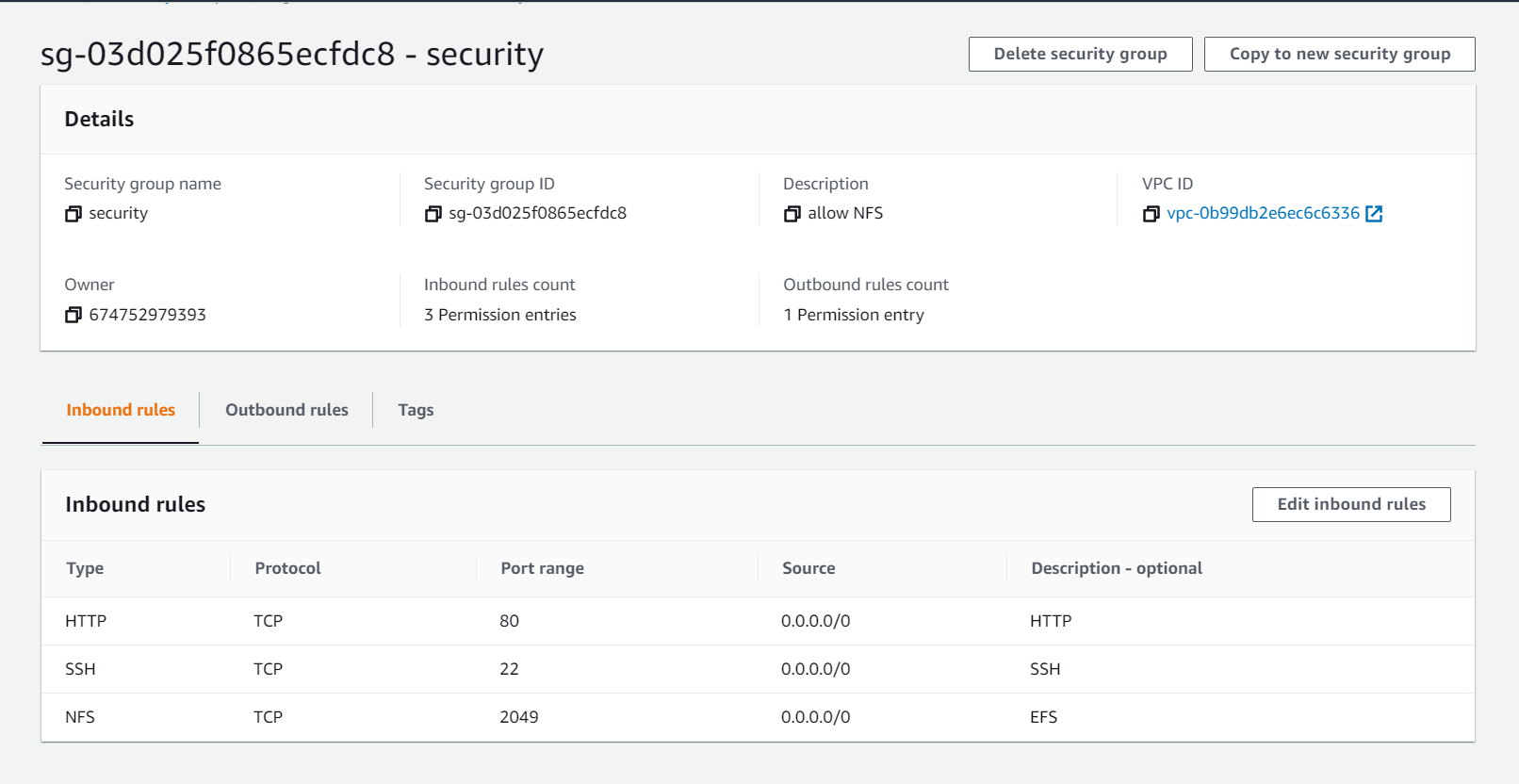Open the Tags tab
This screenshot has height=784, width=1519.
(x=416, y=410)
